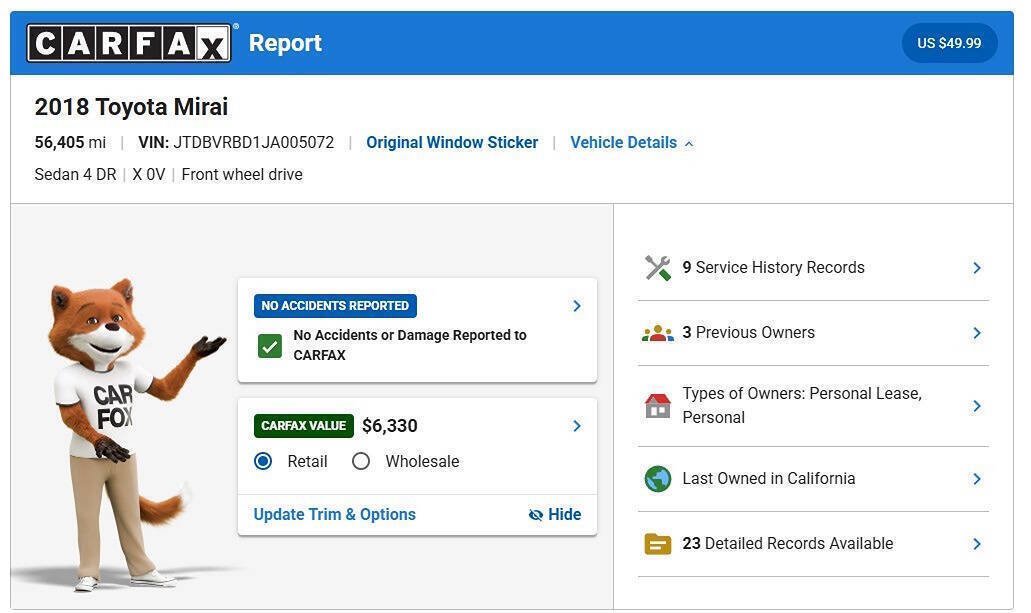The image size is (1031, 613).
Task: Click the house Types of Owners icon
Action: coord(658,406)
